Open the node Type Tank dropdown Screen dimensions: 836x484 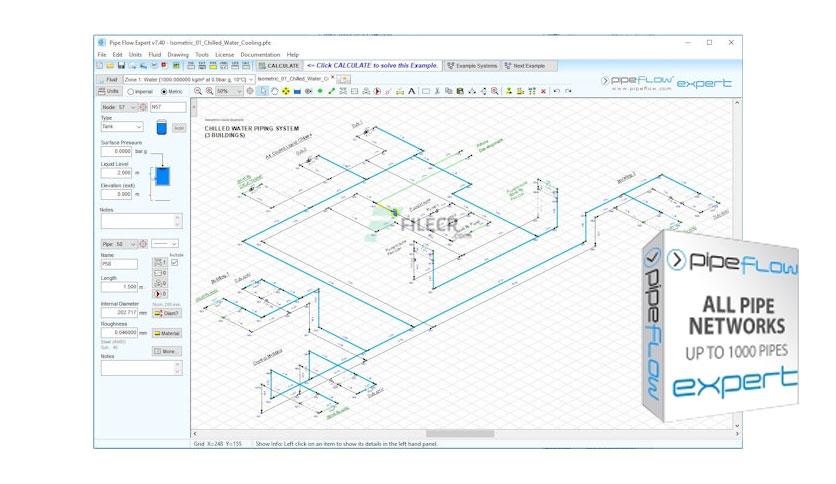122,127
